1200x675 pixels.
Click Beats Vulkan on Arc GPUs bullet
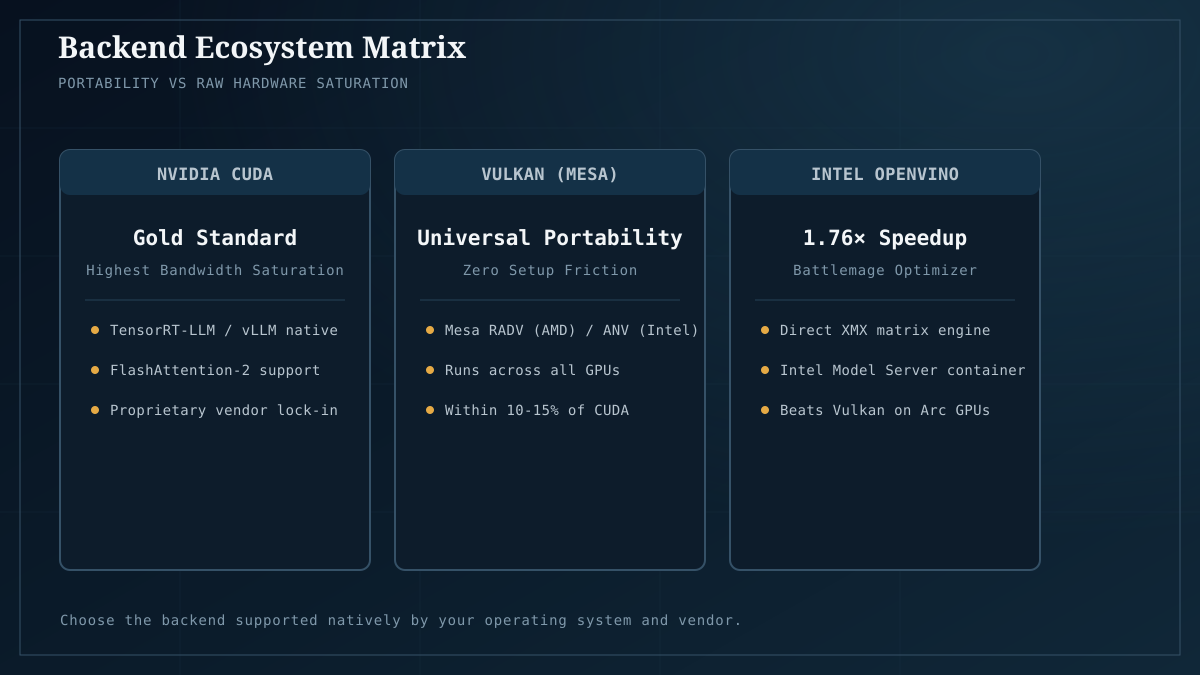875,410
